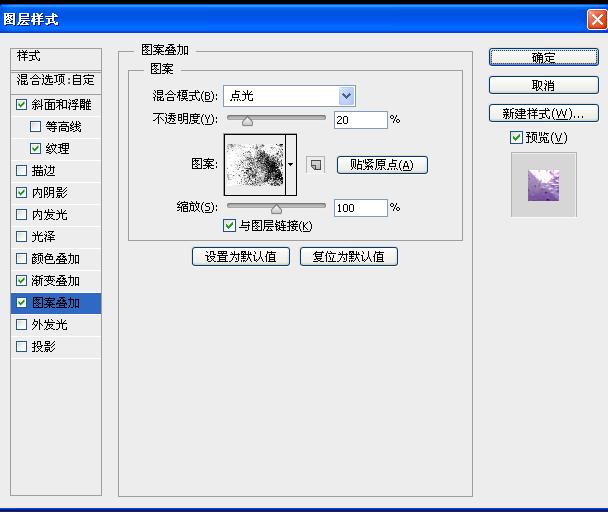Enable the 外发光 checkbox

click(22, 325)
